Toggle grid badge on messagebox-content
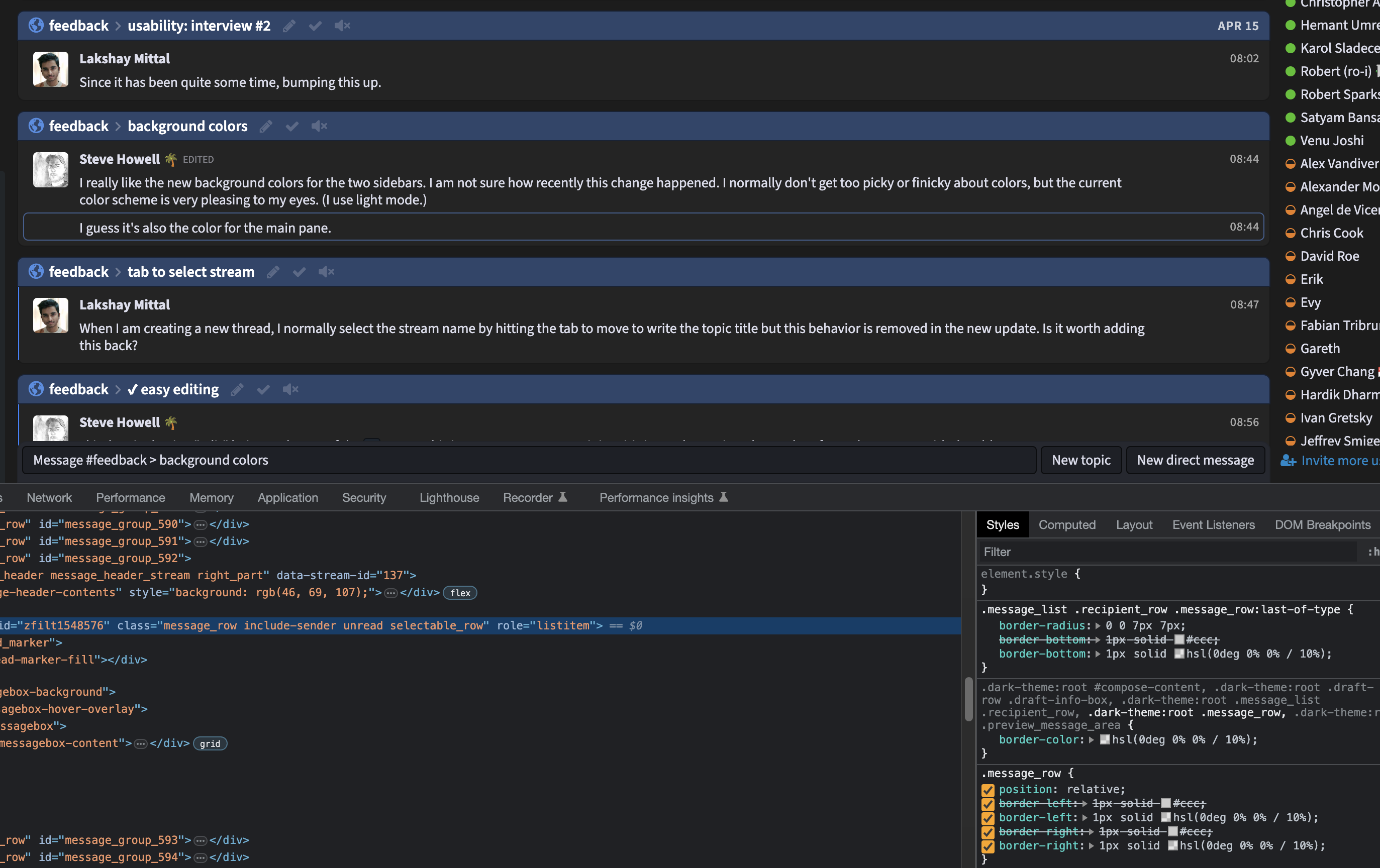 tap(210, 743)
